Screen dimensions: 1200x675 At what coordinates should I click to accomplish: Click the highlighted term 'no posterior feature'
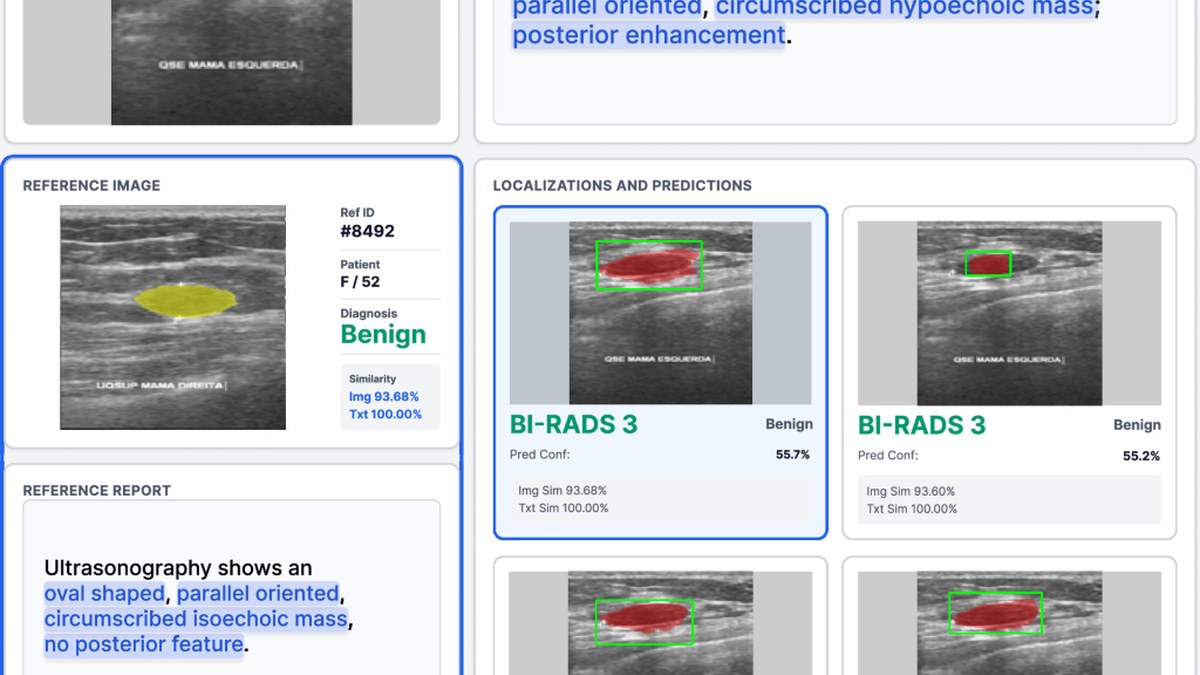click(x=144, y=644)
